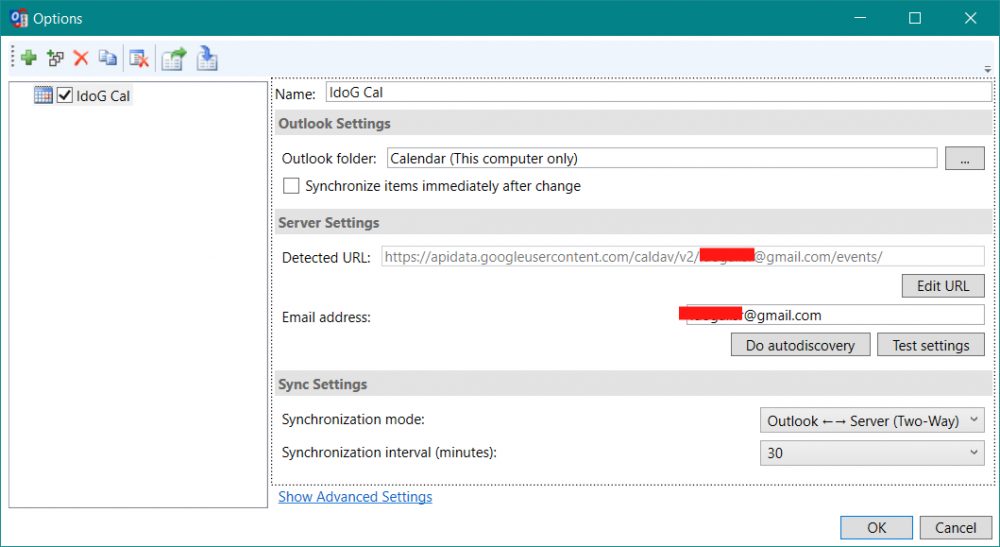
Task: Click the Synchronization mode label
Action: click(353, 419)
